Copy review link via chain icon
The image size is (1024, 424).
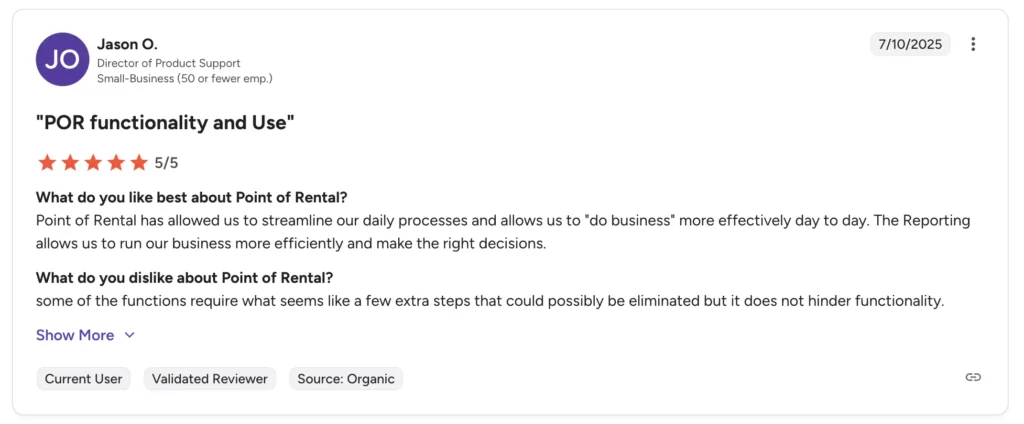pos(973,377)
